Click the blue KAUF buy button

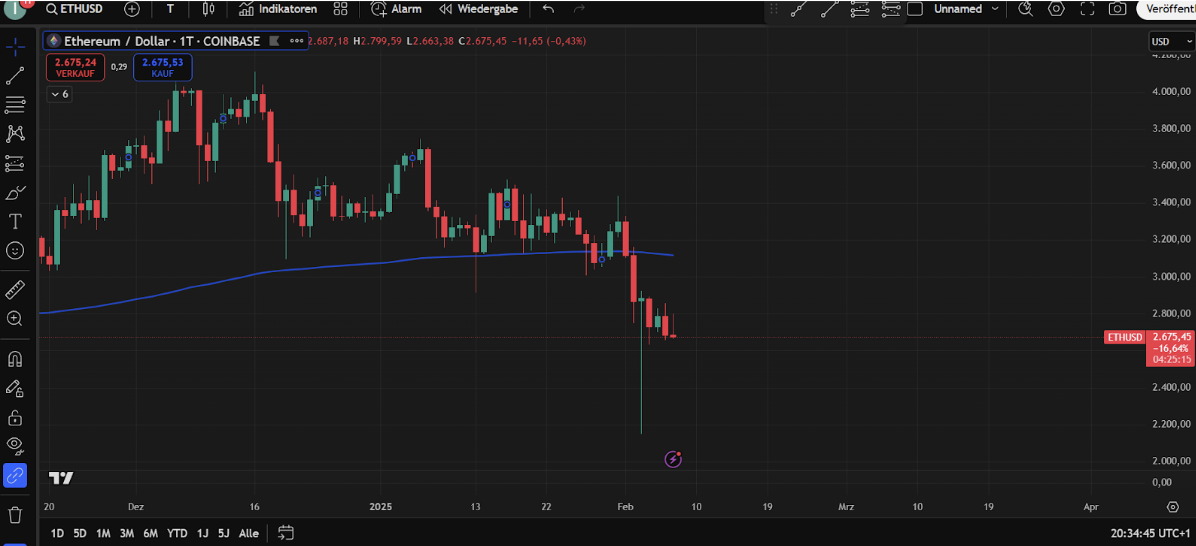tap(162, 67)
